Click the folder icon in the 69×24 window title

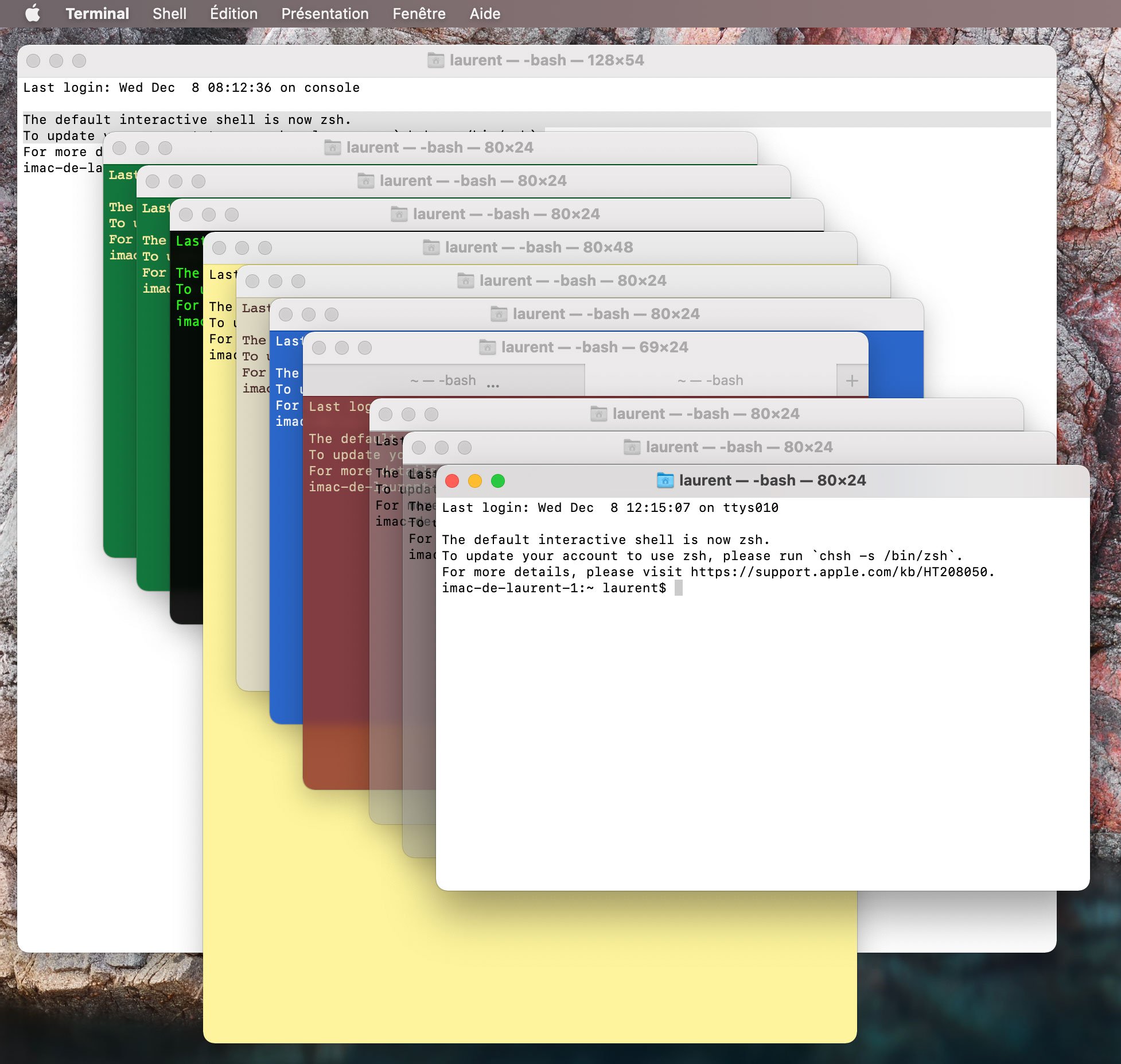pos(487,347)
